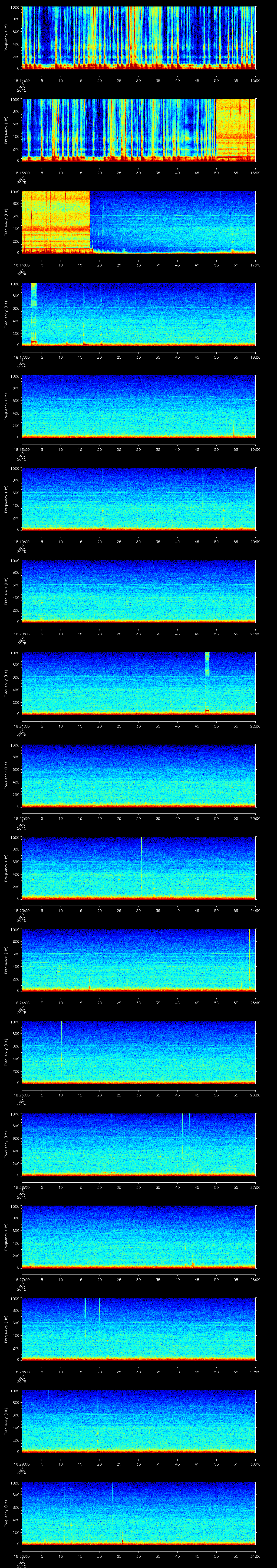
Task: Select the spectrogram panel starting at 18:29:00
Action: [x=139, y=1421]
